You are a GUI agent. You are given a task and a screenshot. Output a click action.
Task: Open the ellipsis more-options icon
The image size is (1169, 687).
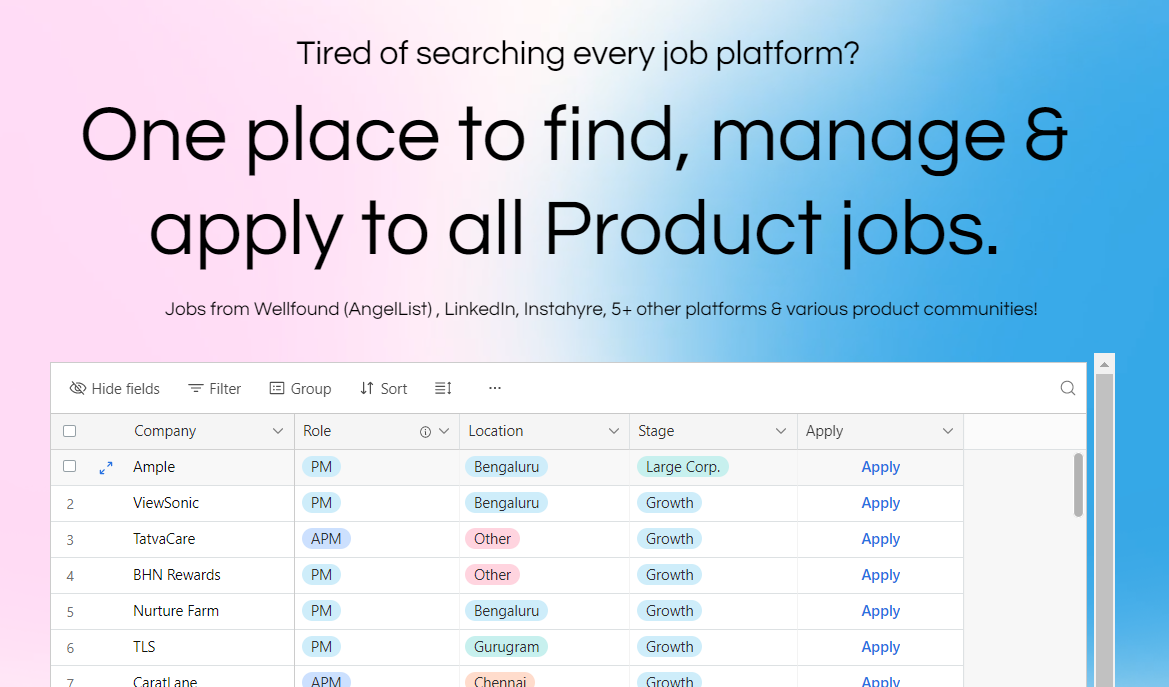click(494, 388)
